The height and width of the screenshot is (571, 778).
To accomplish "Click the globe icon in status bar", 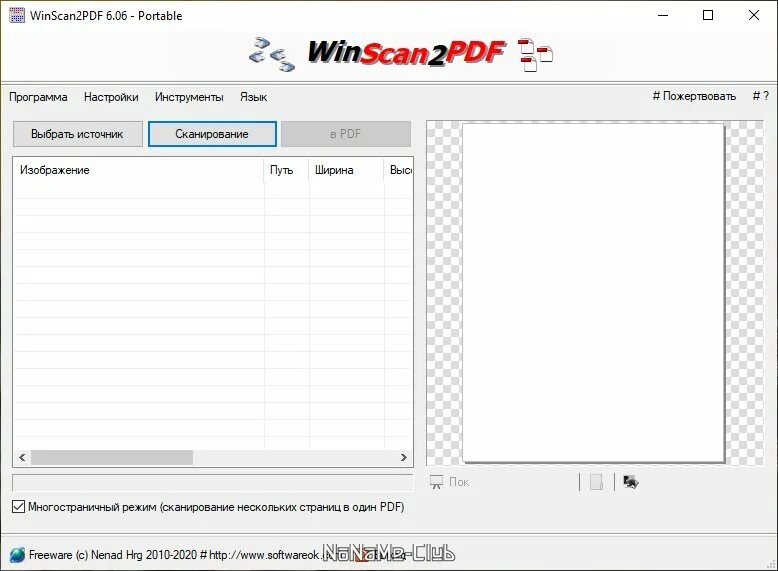I will [17, 555].
